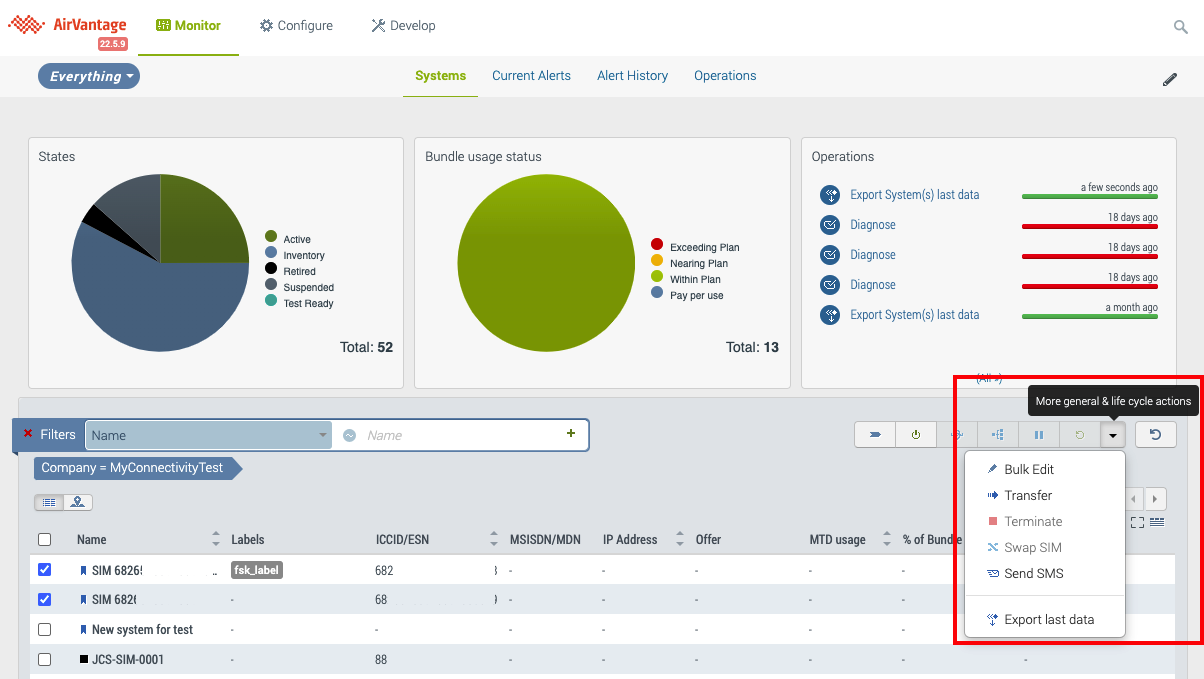Click the green power activate icon
This screenshot has width=1204, height=679.
915,435
